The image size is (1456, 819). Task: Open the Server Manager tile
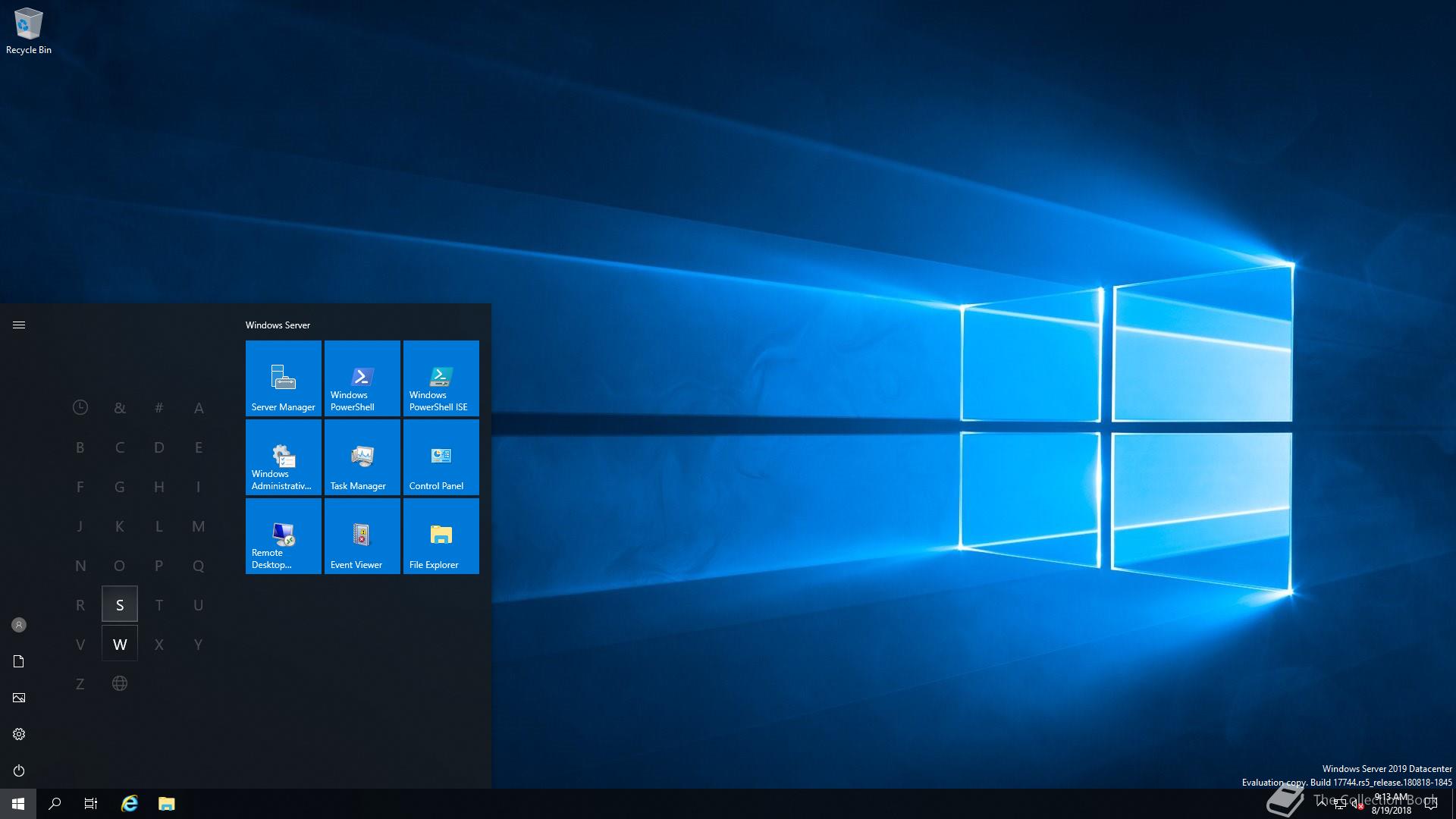point(283,378)
